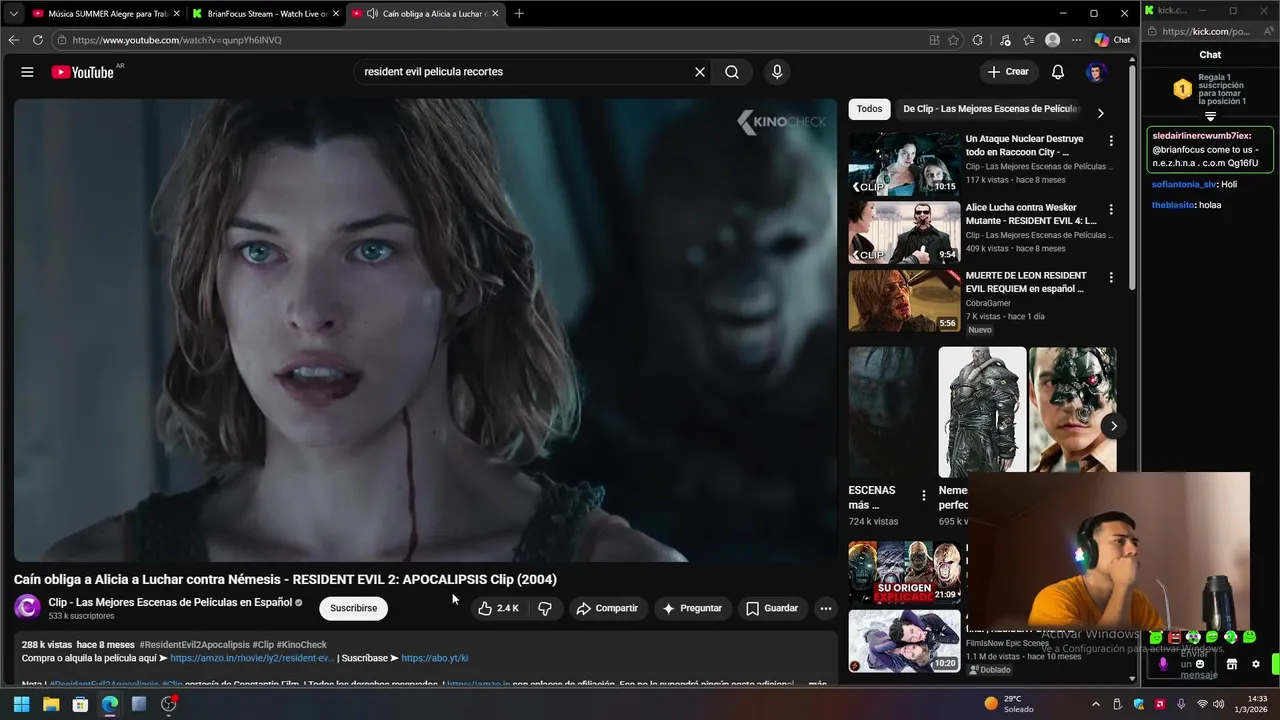Save the video with Guardar
Viewport: 1280px width, 720px height.
[772, 608]
